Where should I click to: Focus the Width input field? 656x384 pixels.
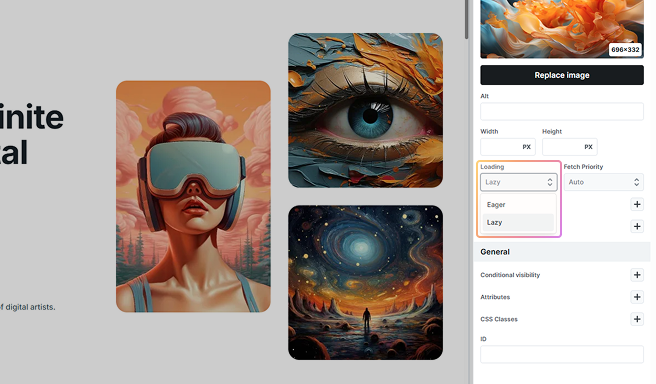(x=507, y=147)
